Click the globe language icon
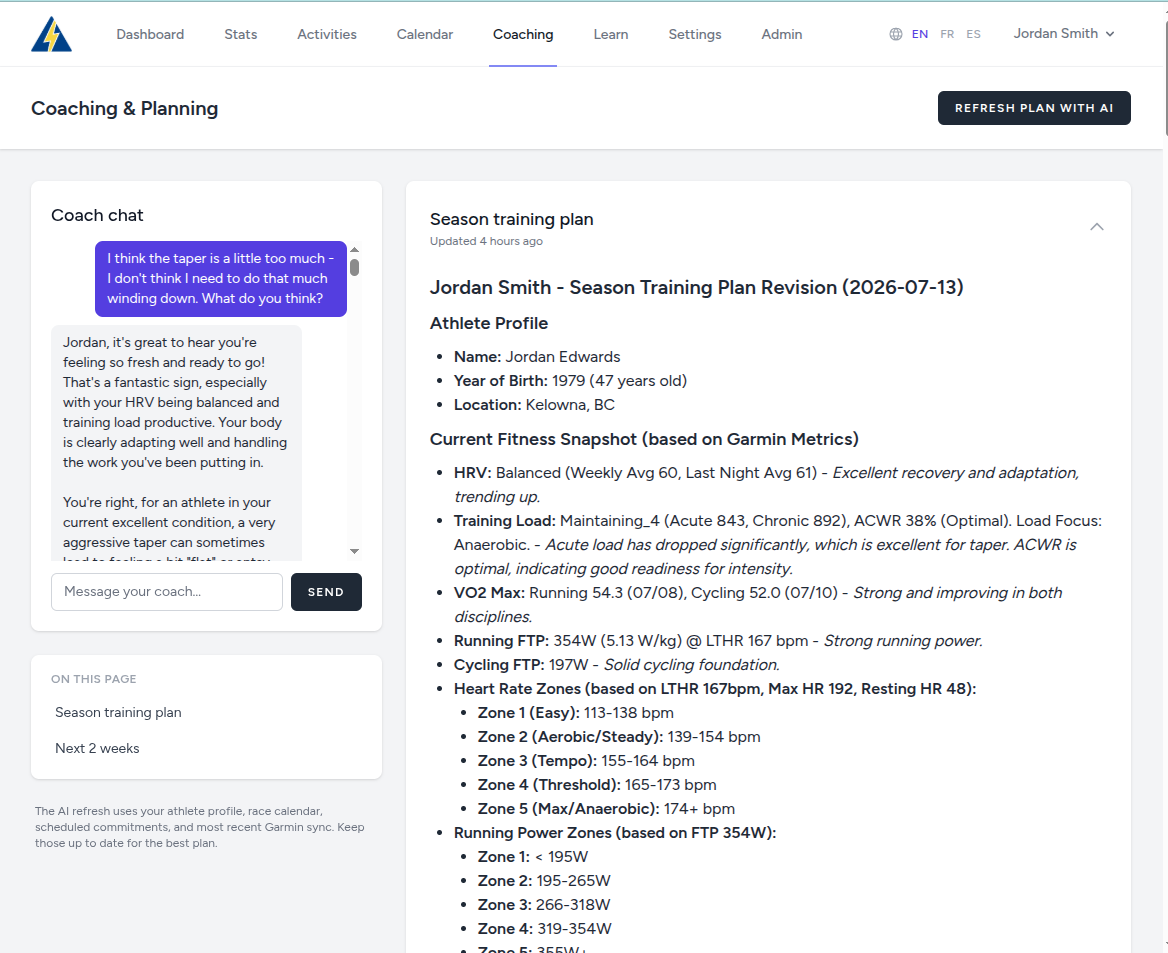The image size is (1168, 953). (895, 34)
